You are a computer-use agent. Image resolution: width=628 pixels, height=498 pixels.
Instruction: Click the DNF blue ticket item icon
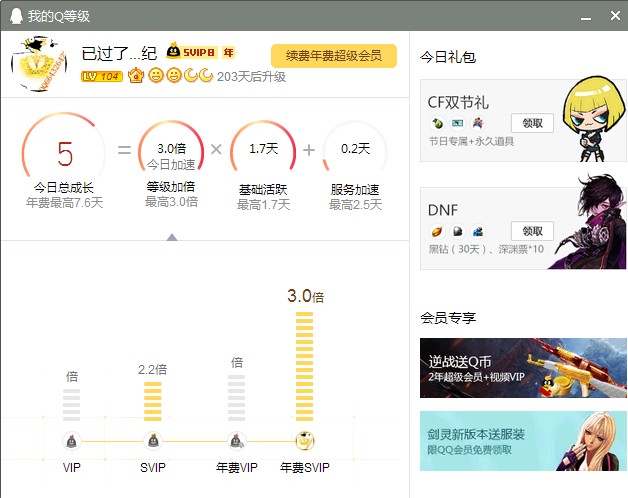pyautogui.click(x=478, y=231)
